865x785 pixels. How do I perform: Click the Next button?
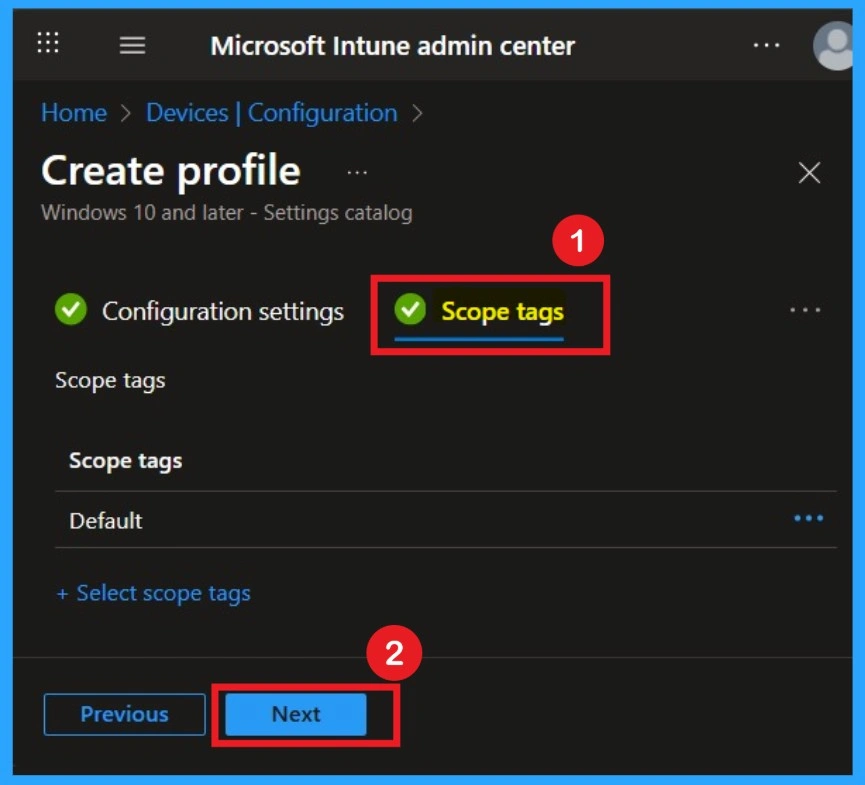pyautogui.click(x=296, y=714)
